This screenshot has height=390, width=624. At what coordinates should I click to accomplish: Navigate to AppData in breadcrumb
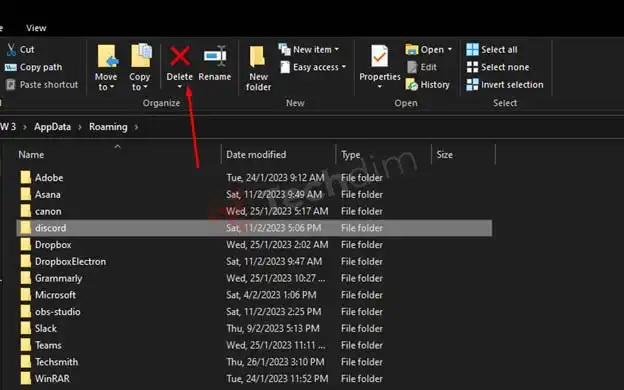[53, 127]
